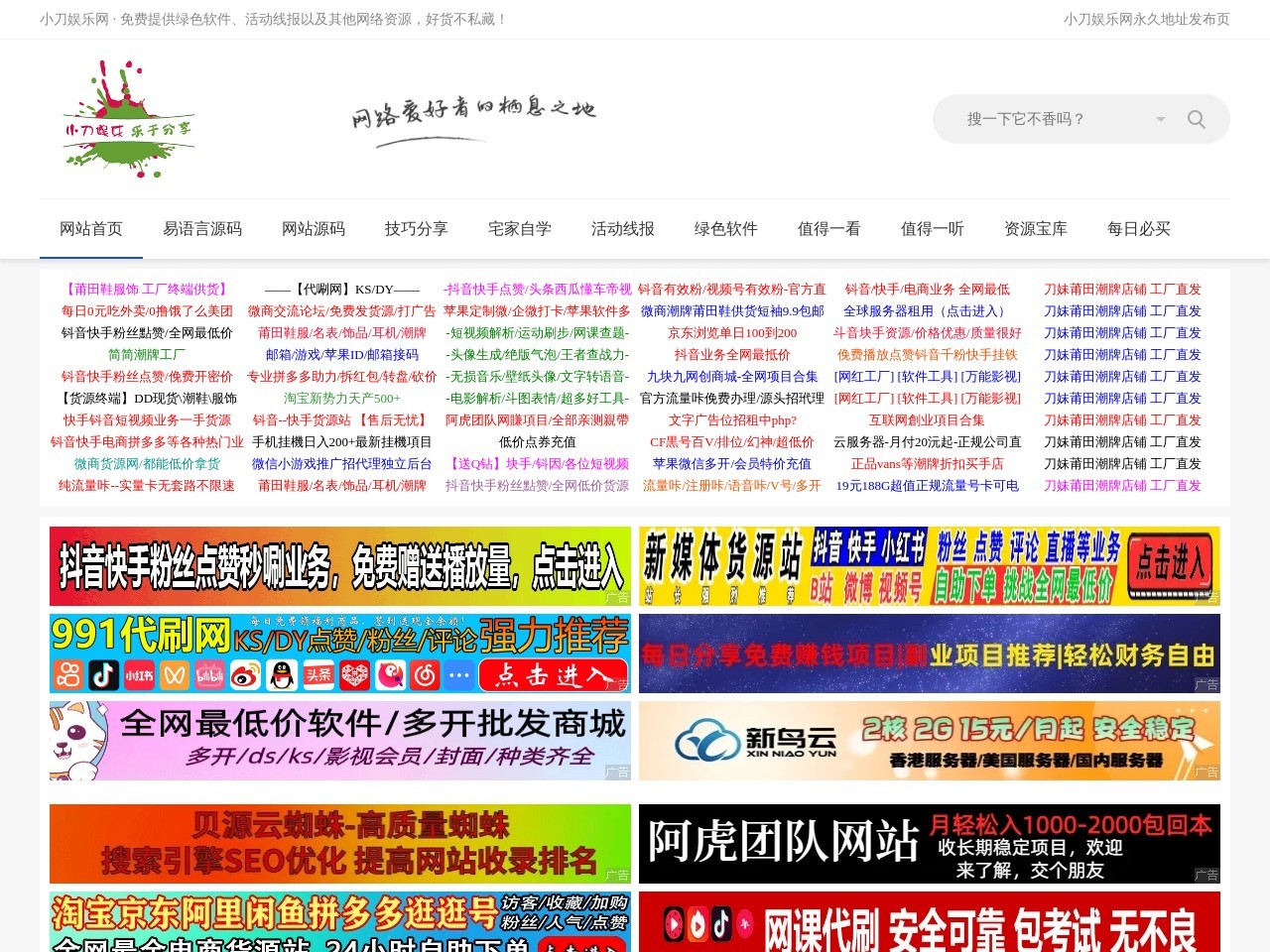
Task: Open the search category dropdown arrow
Action: tap(1161, 119)
